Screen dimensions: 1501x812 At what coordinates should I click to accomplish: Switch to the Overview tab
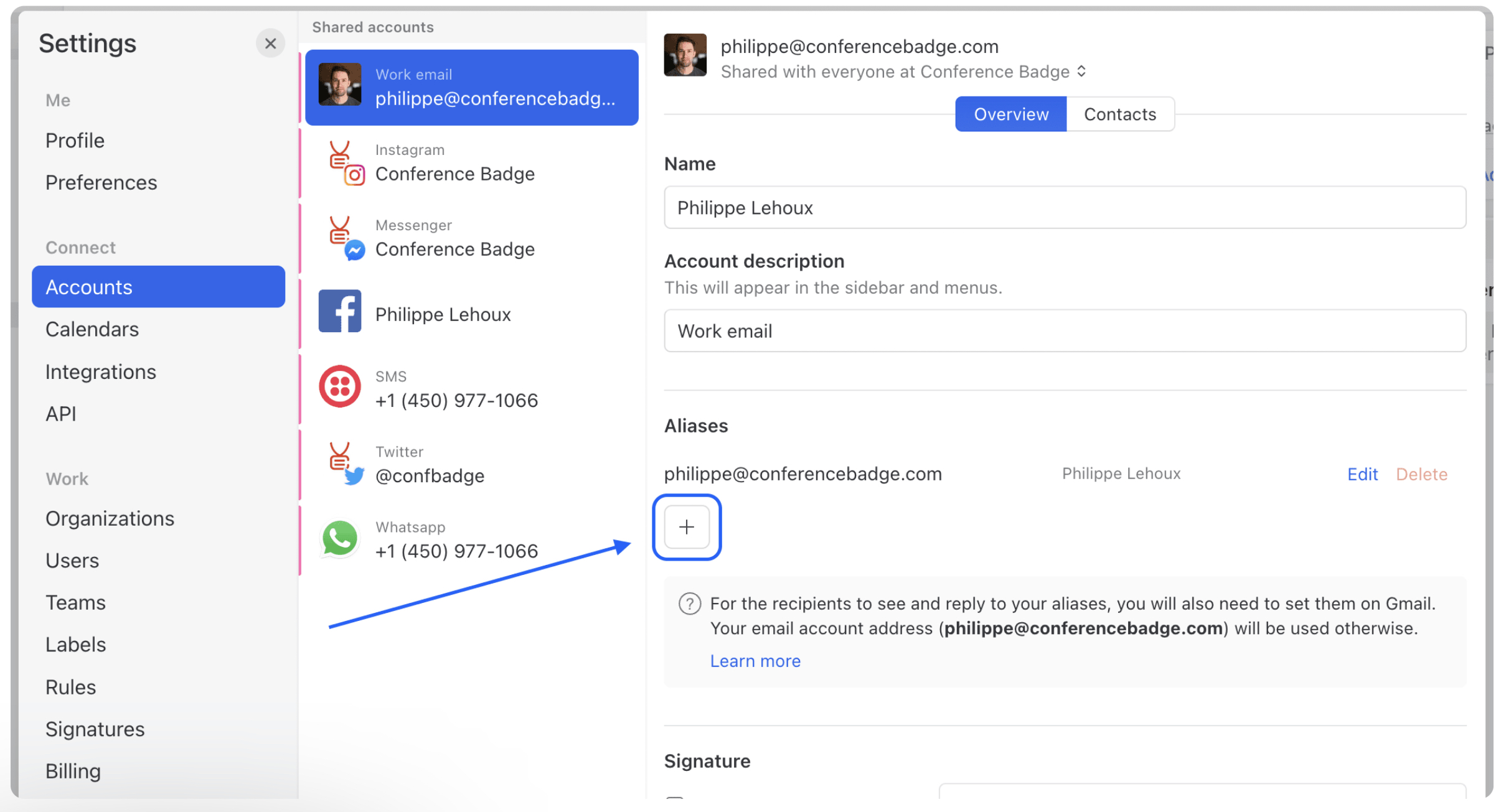click(x=1011, y=114)
